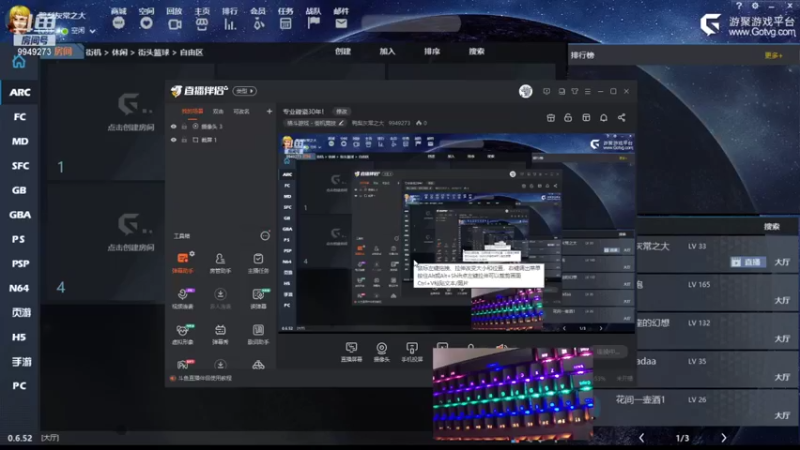The image size is (800, 450).
Task: Click the 搜索 button in room header
Action: pyautogui.click(x=477, y=52)
